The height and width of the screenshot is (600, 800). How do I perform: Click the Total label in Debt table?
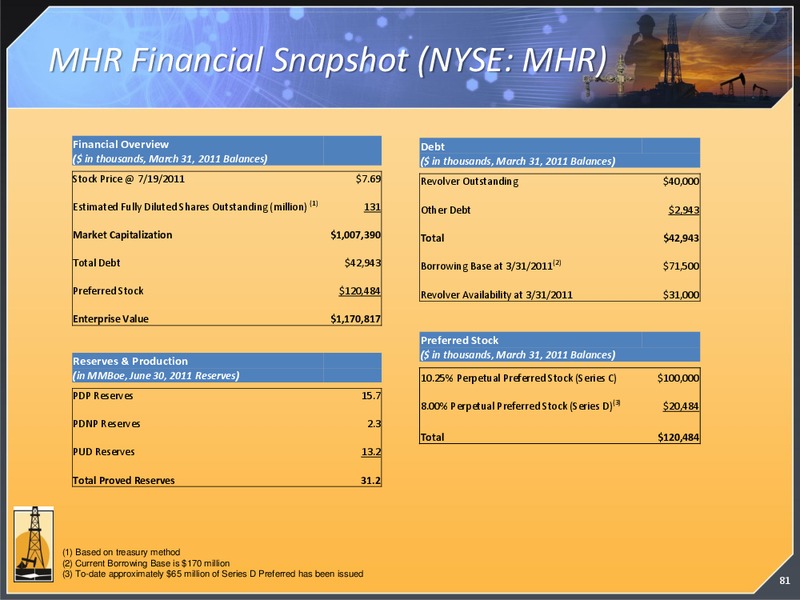pos(432,238)
